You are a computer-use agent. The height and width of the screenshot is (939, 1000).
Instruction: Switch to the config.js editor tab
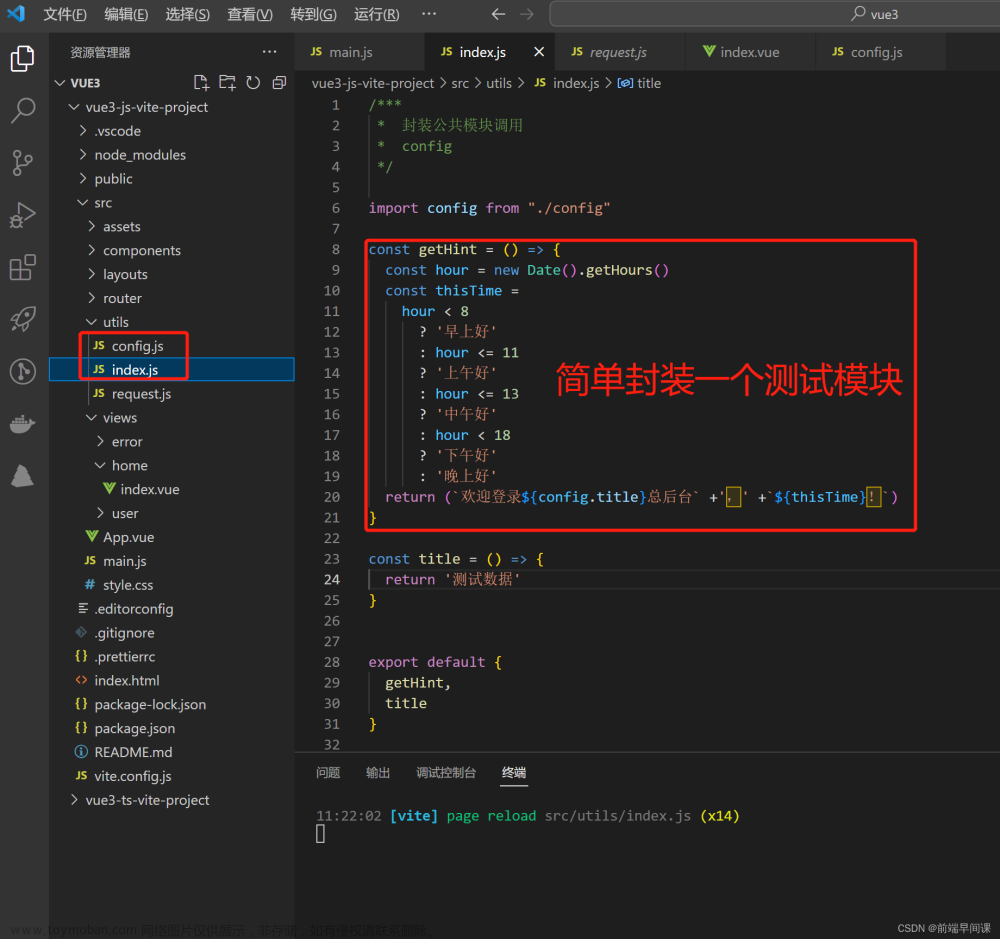(880, 52)
